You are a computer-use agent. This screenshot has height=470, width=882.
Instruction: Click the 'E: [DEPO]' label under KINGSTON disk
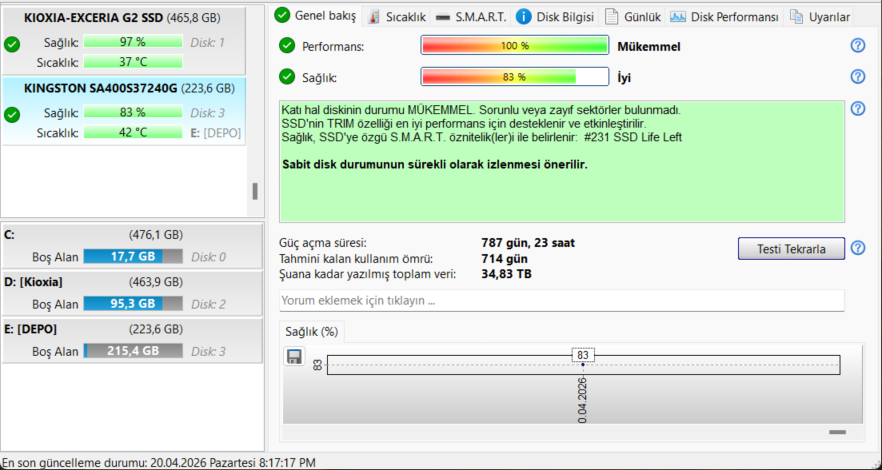click(216, 133)
